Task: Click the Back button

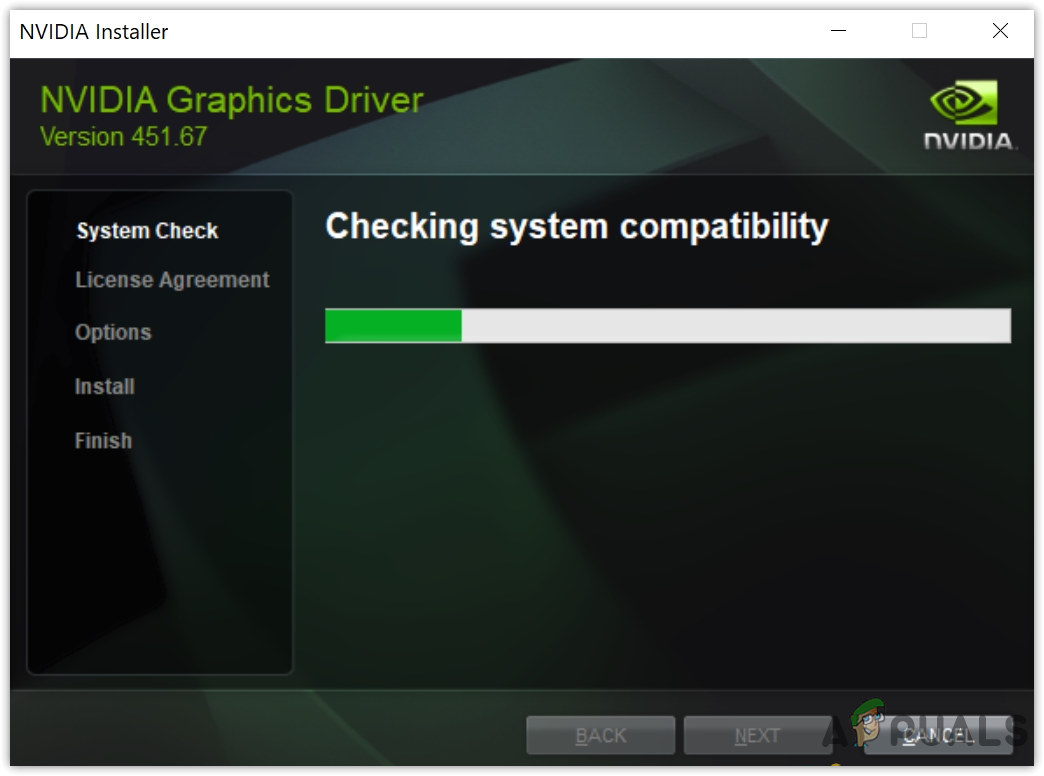Action: [x=600, y=734]
